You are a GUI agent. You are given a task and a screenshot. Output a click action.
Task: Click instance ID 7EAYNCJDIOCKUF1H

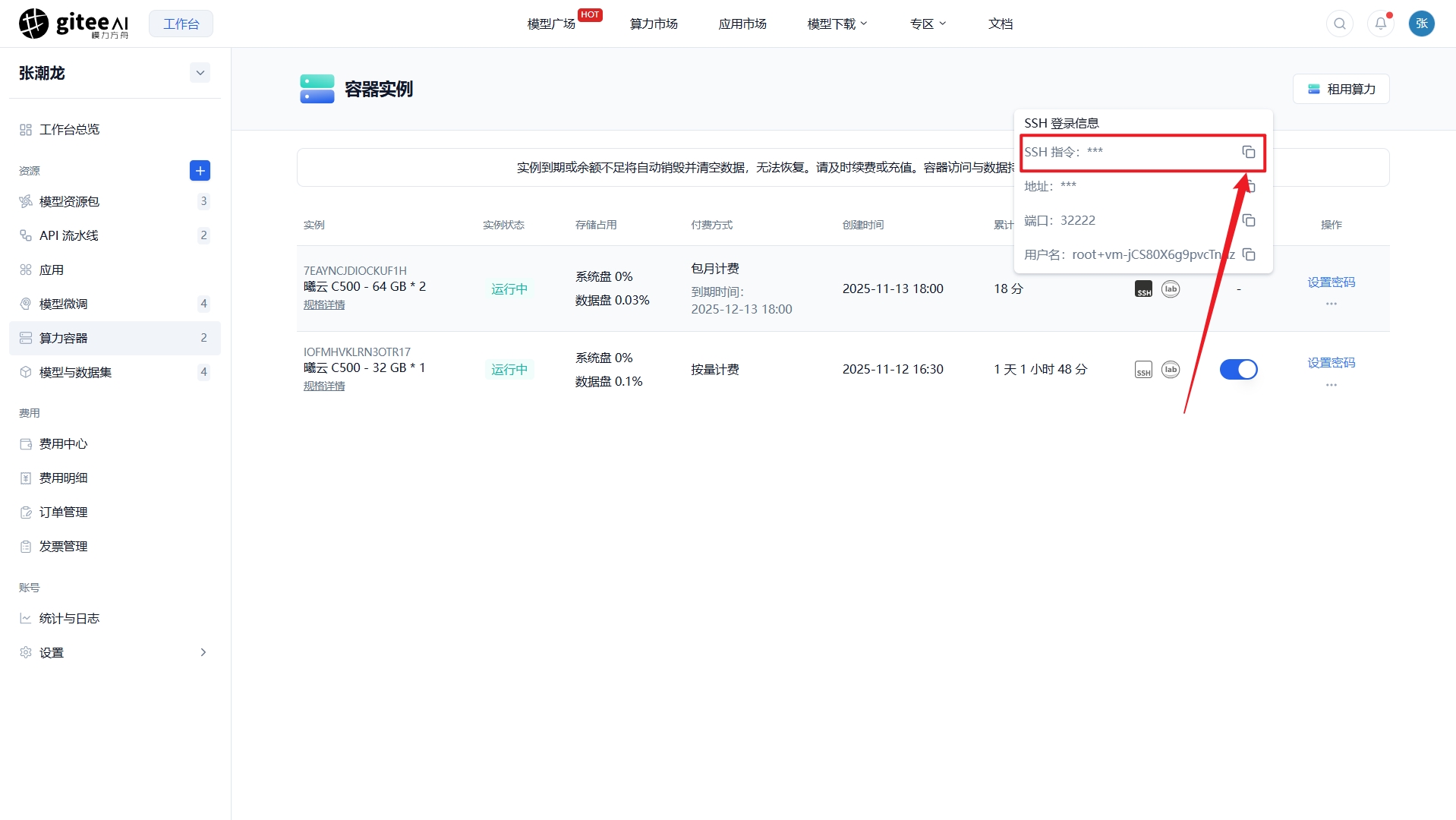pyautogui.click(x=355, y=270)
